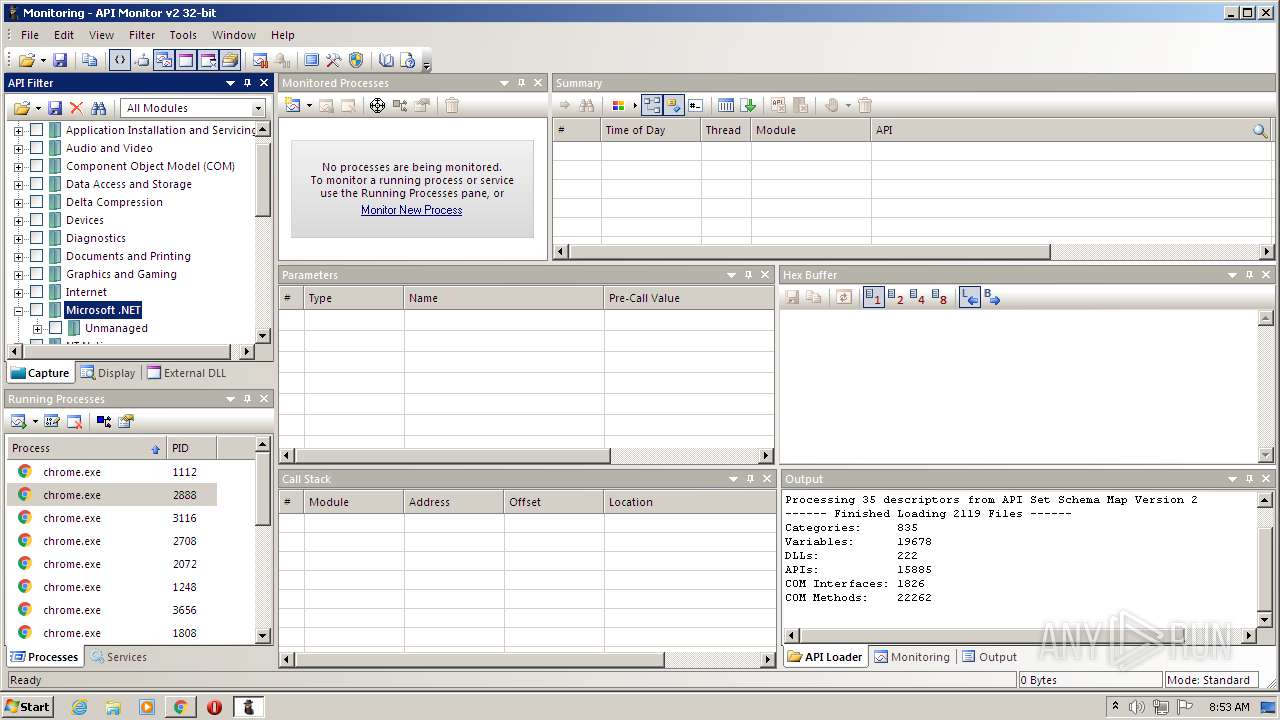
Task: Open the API Filter panel options arrow
Action: pyautogui.click(x=230, y=83)
